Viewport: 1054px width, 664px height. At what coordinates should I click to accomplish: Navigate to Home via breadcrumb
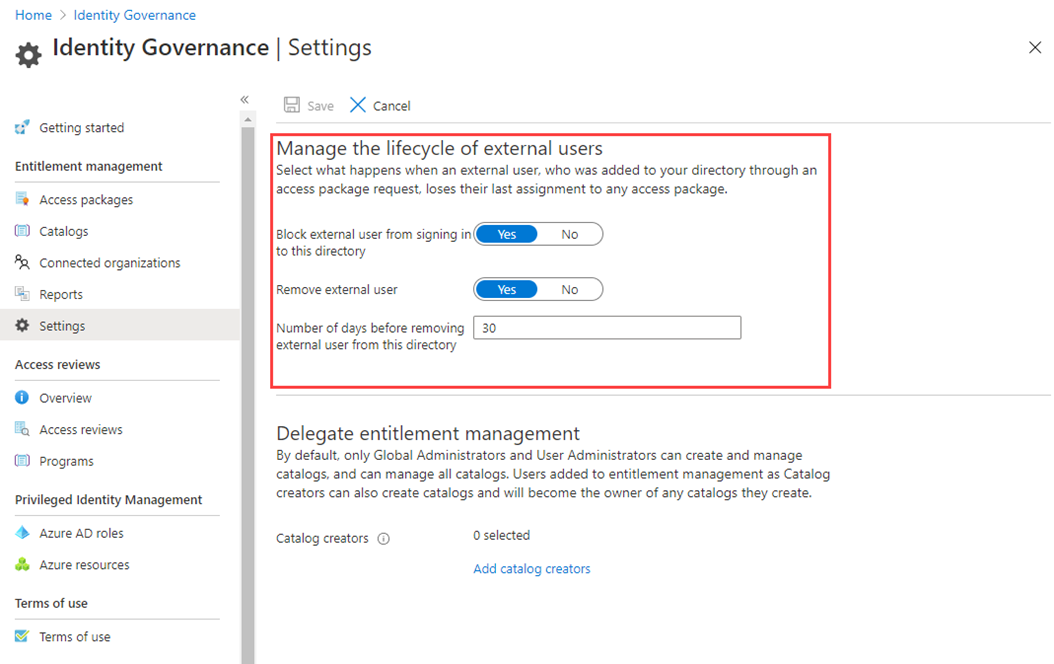[33, 14]
